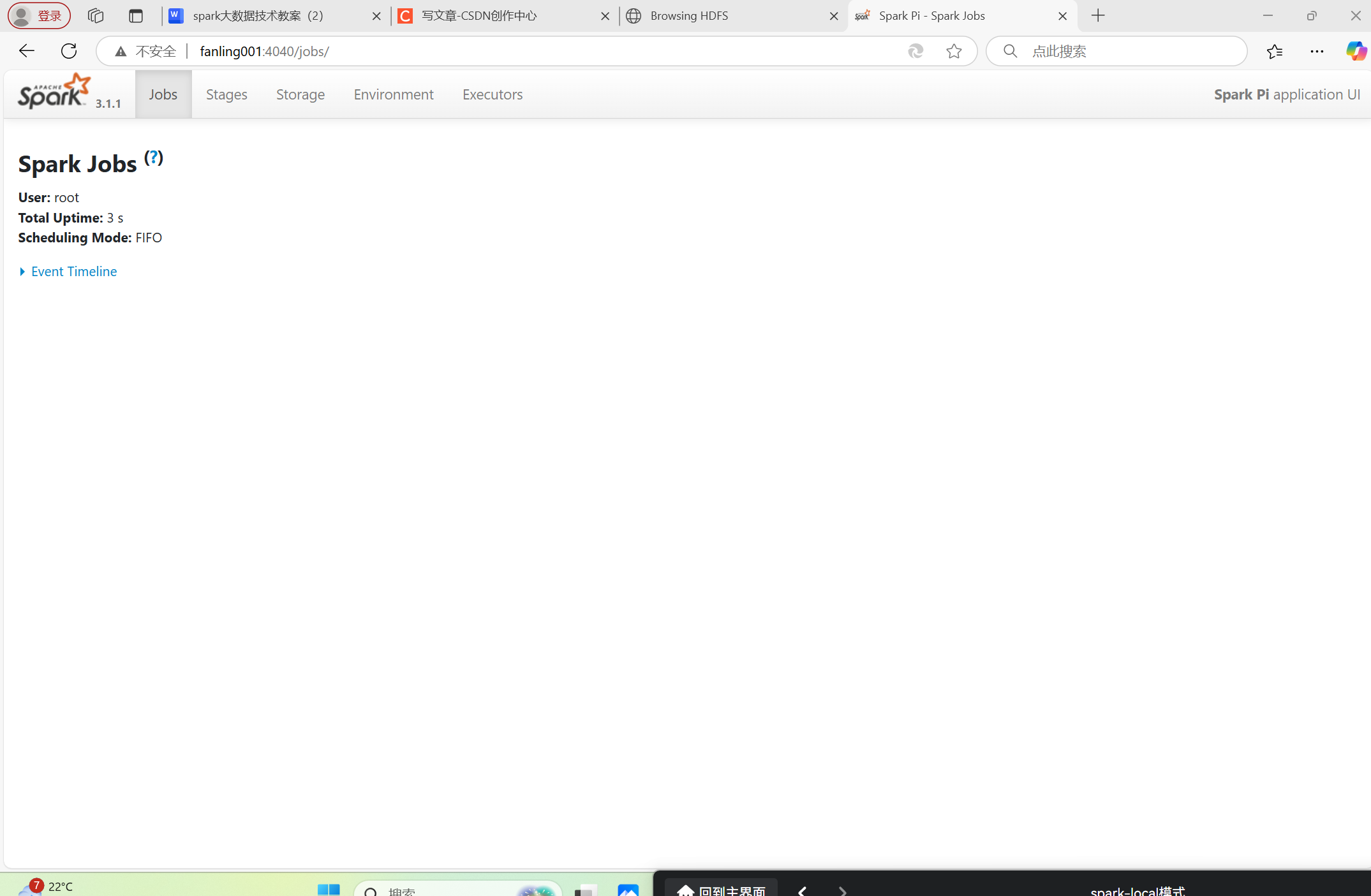Open the tab actions menu icon
Image resolution: width=1371 pixels, height=896 pixels.
[135, 16]
